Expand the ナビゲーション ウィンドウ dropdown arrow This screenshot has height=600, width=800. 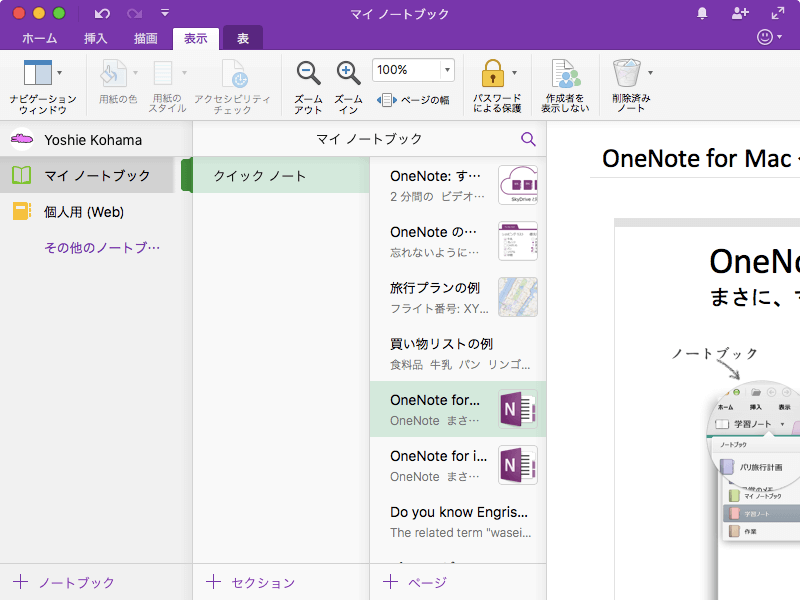[60, 73]
